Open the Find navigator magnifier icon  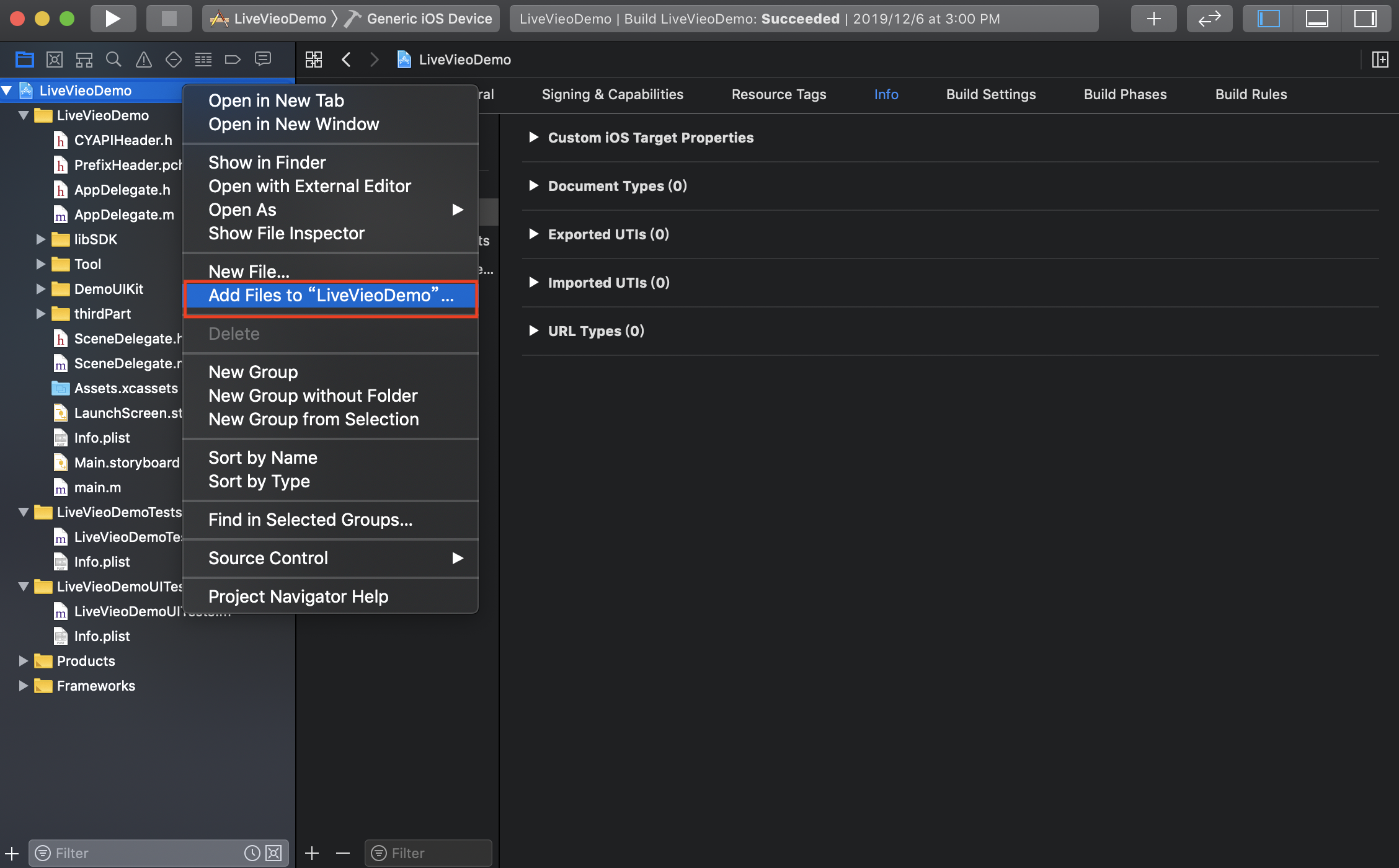113,60
